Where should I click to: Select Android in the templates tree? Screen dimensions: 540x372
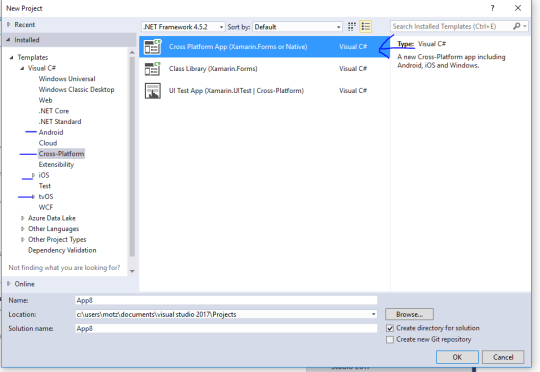pyautogui.click(x=51, y=132)
